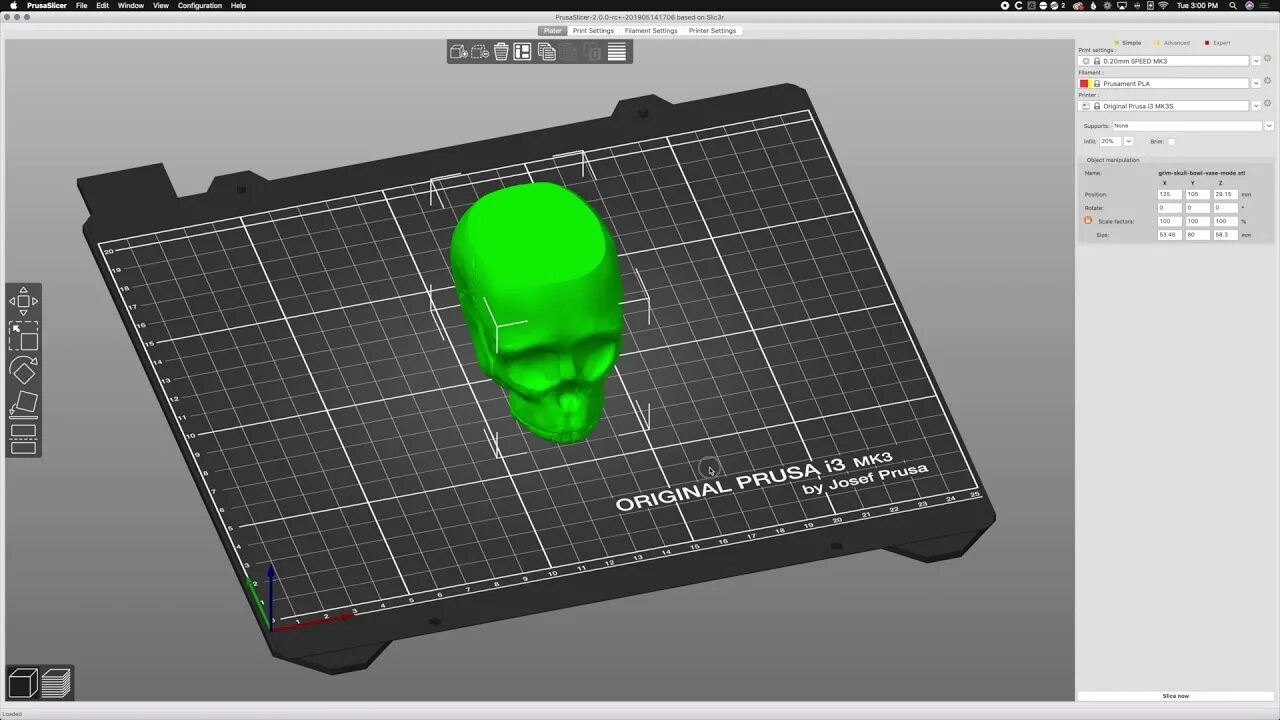The width and height of the screenshot is (1280, 720).
Task: Open the View menu
Action: pos(160,6)
